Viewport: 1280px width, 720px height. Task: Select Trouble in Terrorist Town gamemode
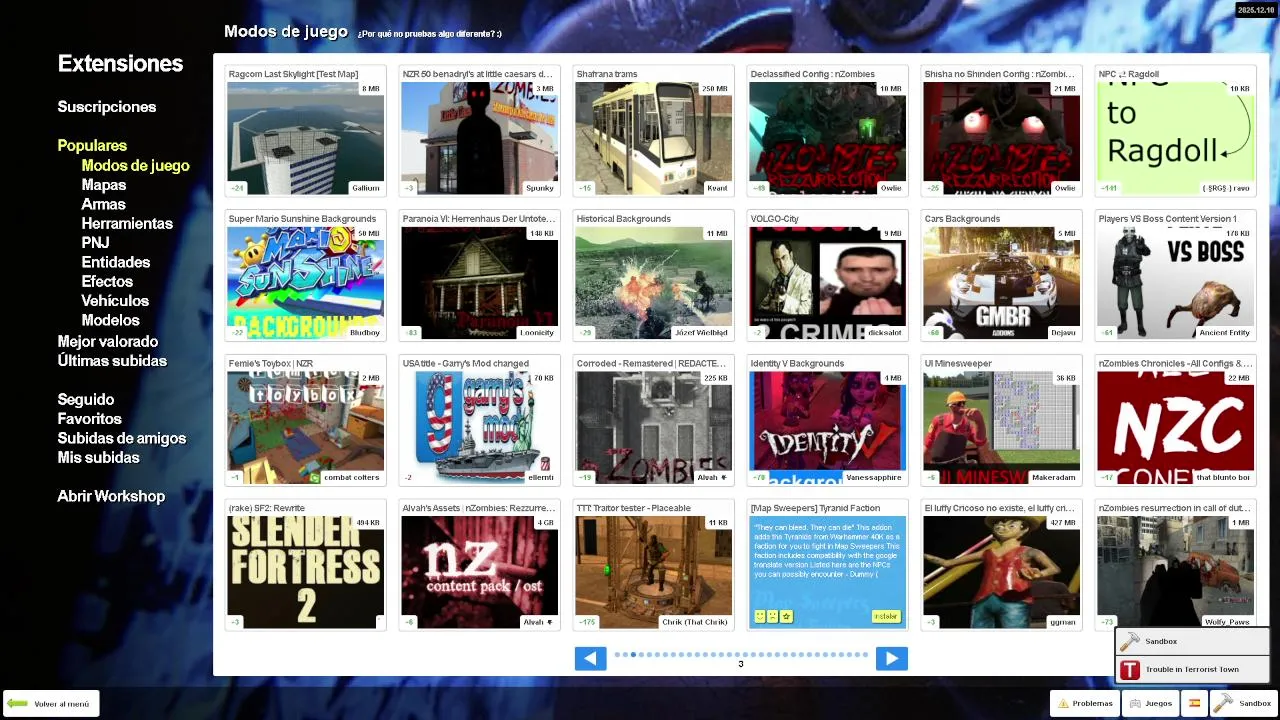[1193, 669]
